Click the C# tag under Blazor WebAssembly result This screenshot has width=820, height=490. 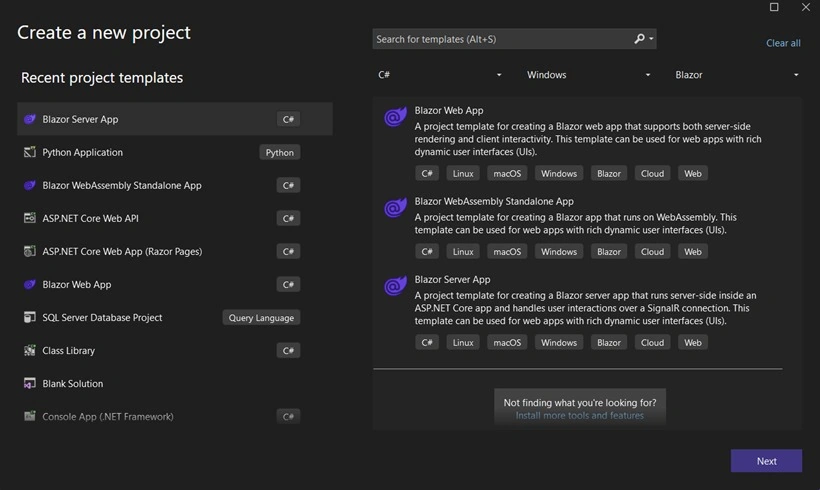(427, 252)
